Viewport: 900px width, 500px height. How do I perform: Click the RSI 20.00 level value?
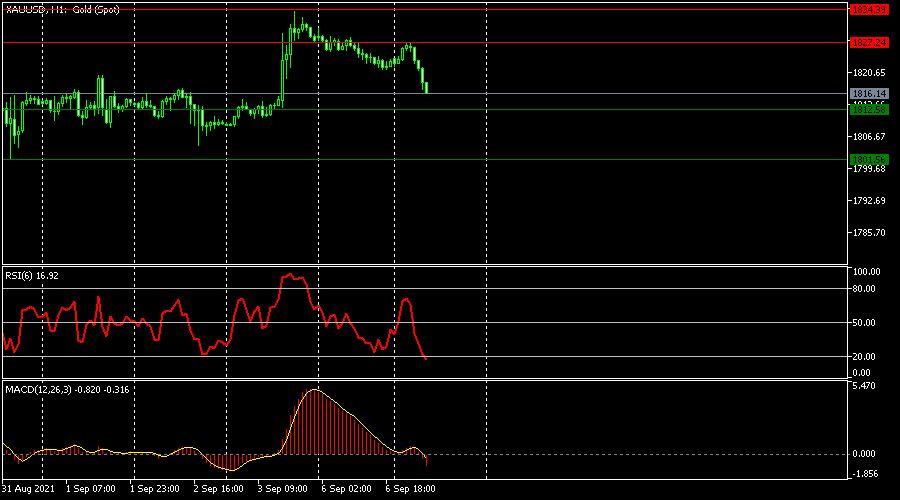(864, 356)
